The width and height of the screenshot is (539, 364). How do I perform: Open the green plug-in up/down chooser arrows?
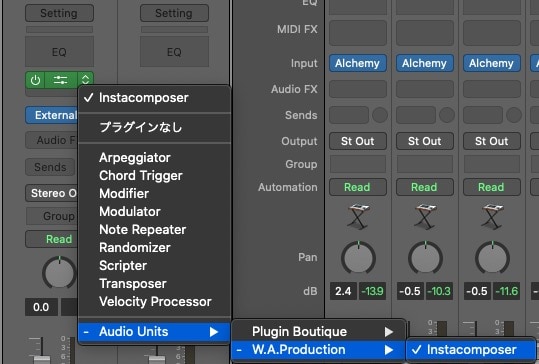pyautogui.click(x=85, y=80)
